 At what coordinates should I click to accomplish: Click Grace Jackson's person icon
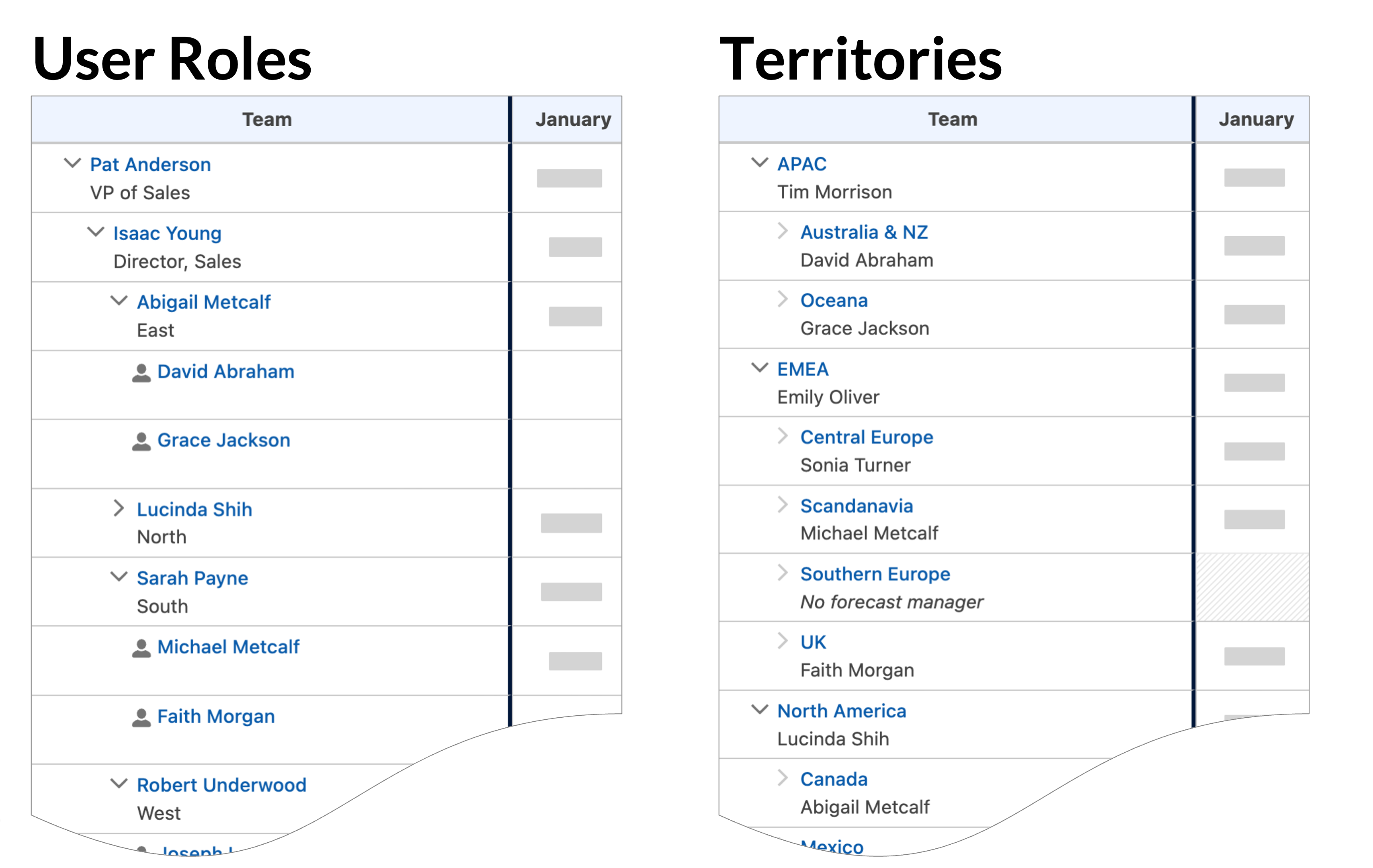pos(141,440)
